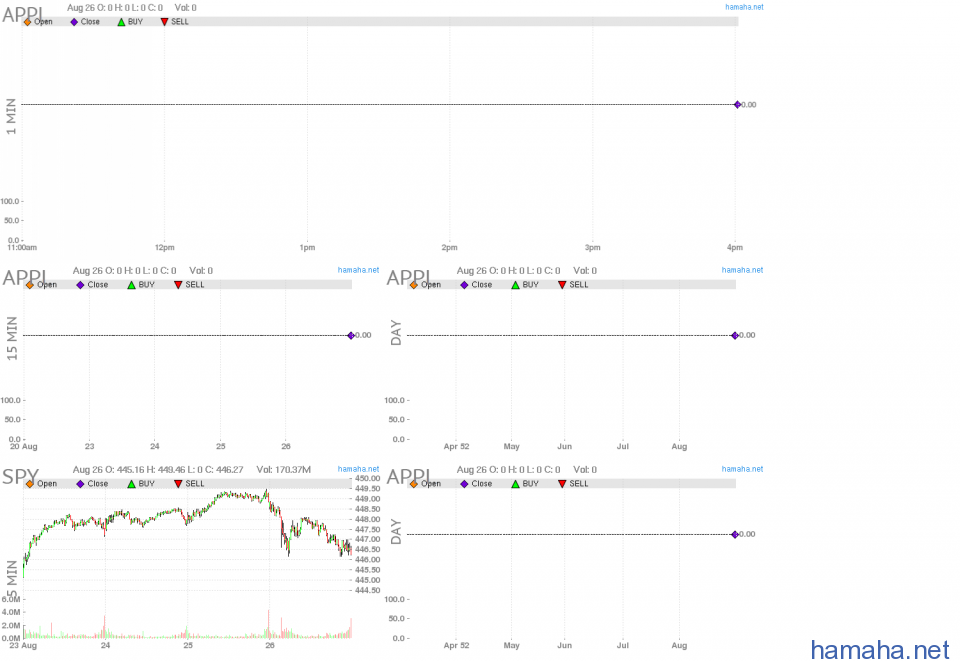Viewport: 960px width, 661px height.
Task: Click the red SELL triangle in SPY legend
Action: (178, 484)
